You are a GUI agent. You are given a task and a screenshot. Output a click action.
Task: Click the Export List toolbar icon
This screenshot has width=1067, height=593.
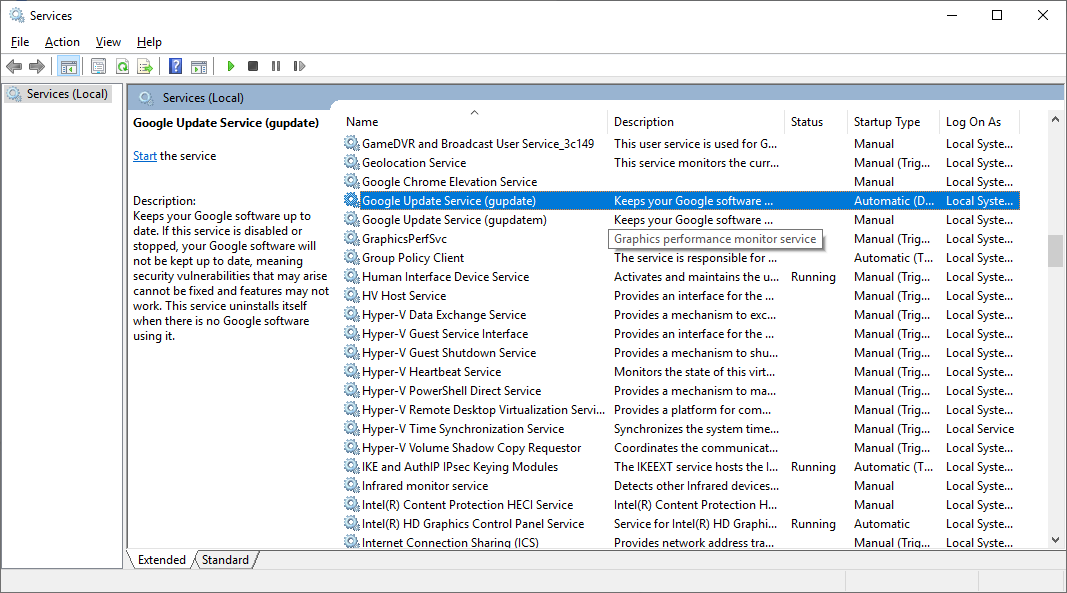(x=145, y=66)
